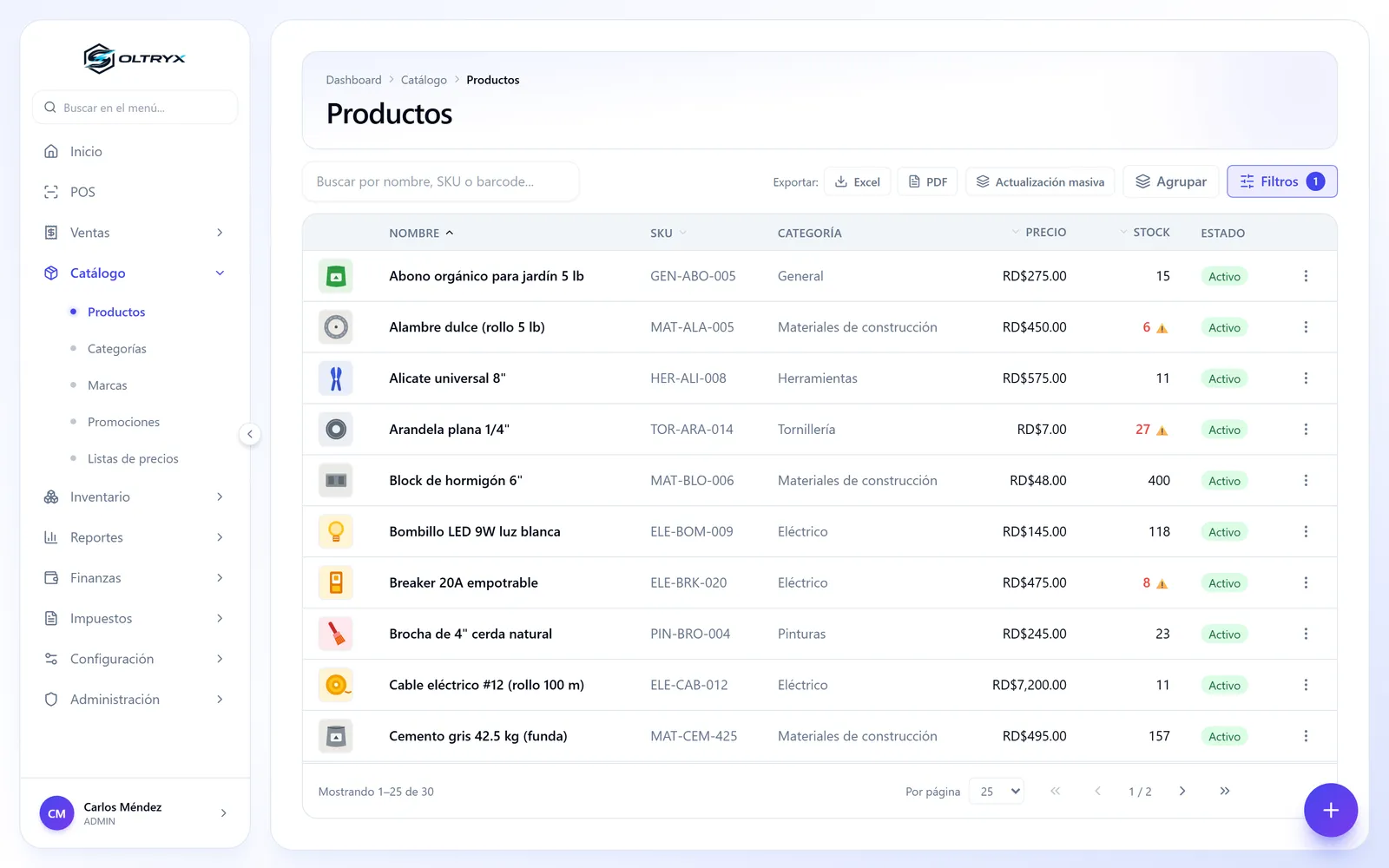This screenshot has width=1389, height=868.
Task: Open Marcas submenu item
Action: click(108, 385)
